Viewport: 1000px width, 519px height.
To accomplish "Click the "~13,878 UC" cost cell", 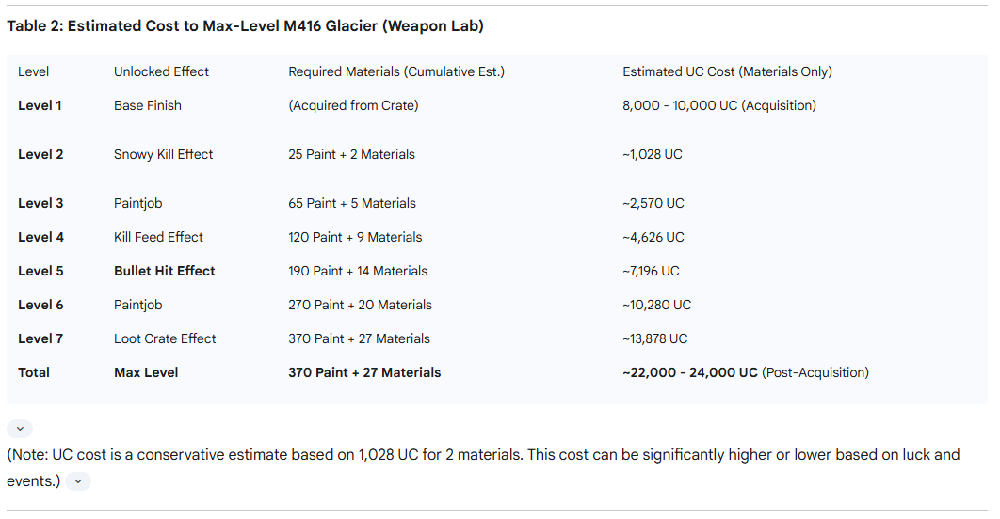I will (x=654, y=338).
